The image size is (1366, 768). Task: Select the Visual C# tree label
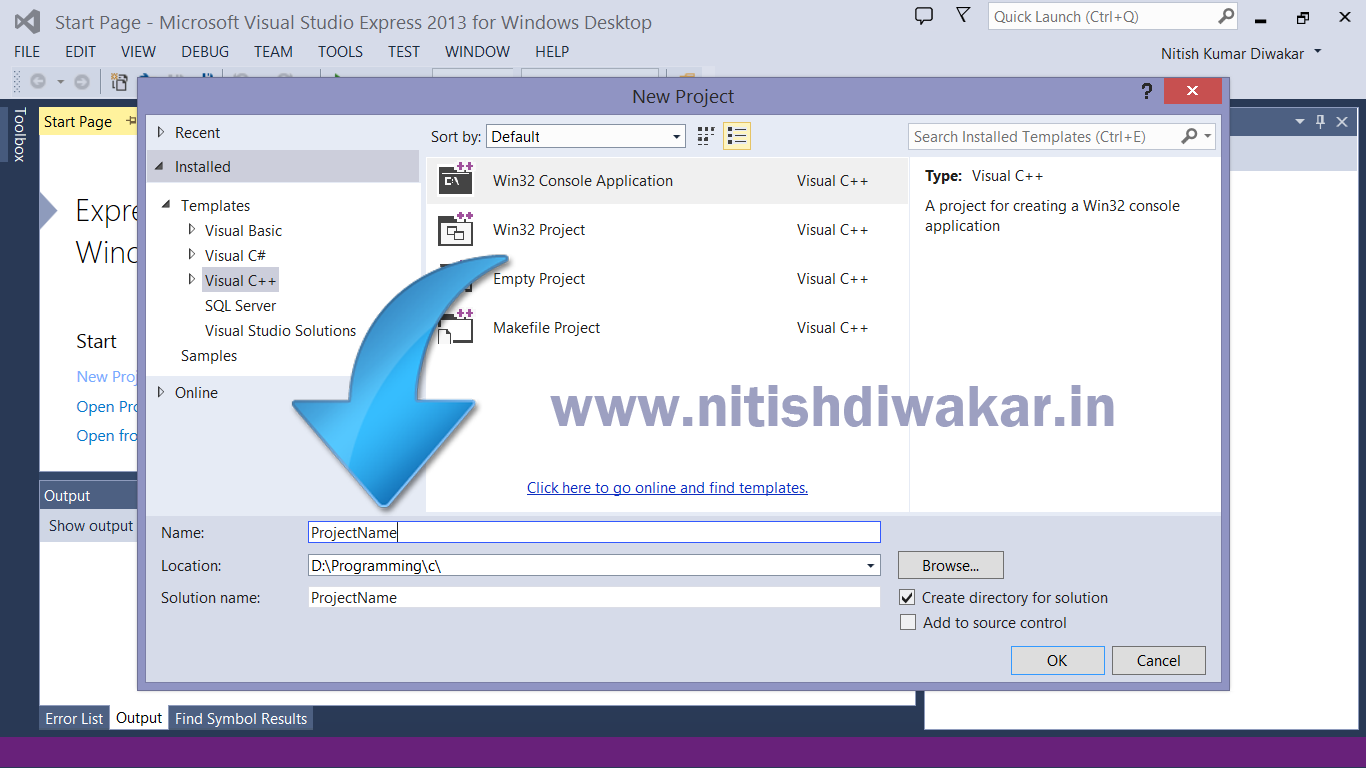click(x=235, y=255)
